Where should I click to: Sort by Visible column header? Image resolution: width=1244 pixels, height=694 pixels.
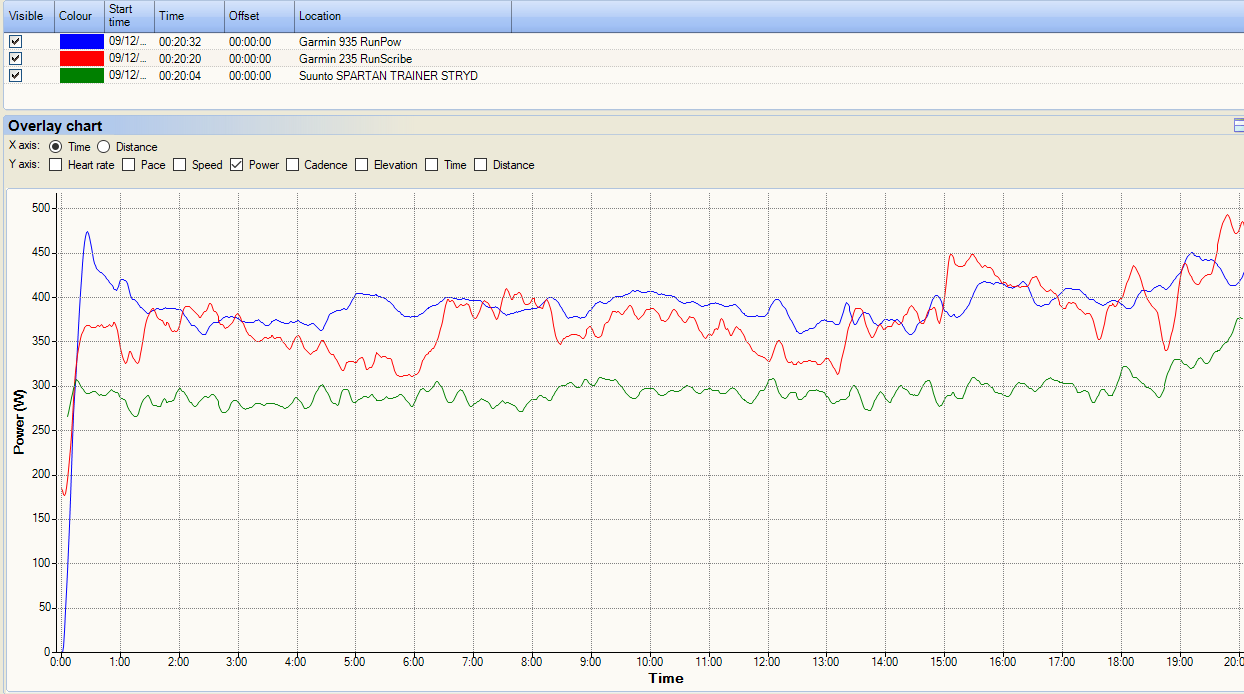[x=29, y=16]
